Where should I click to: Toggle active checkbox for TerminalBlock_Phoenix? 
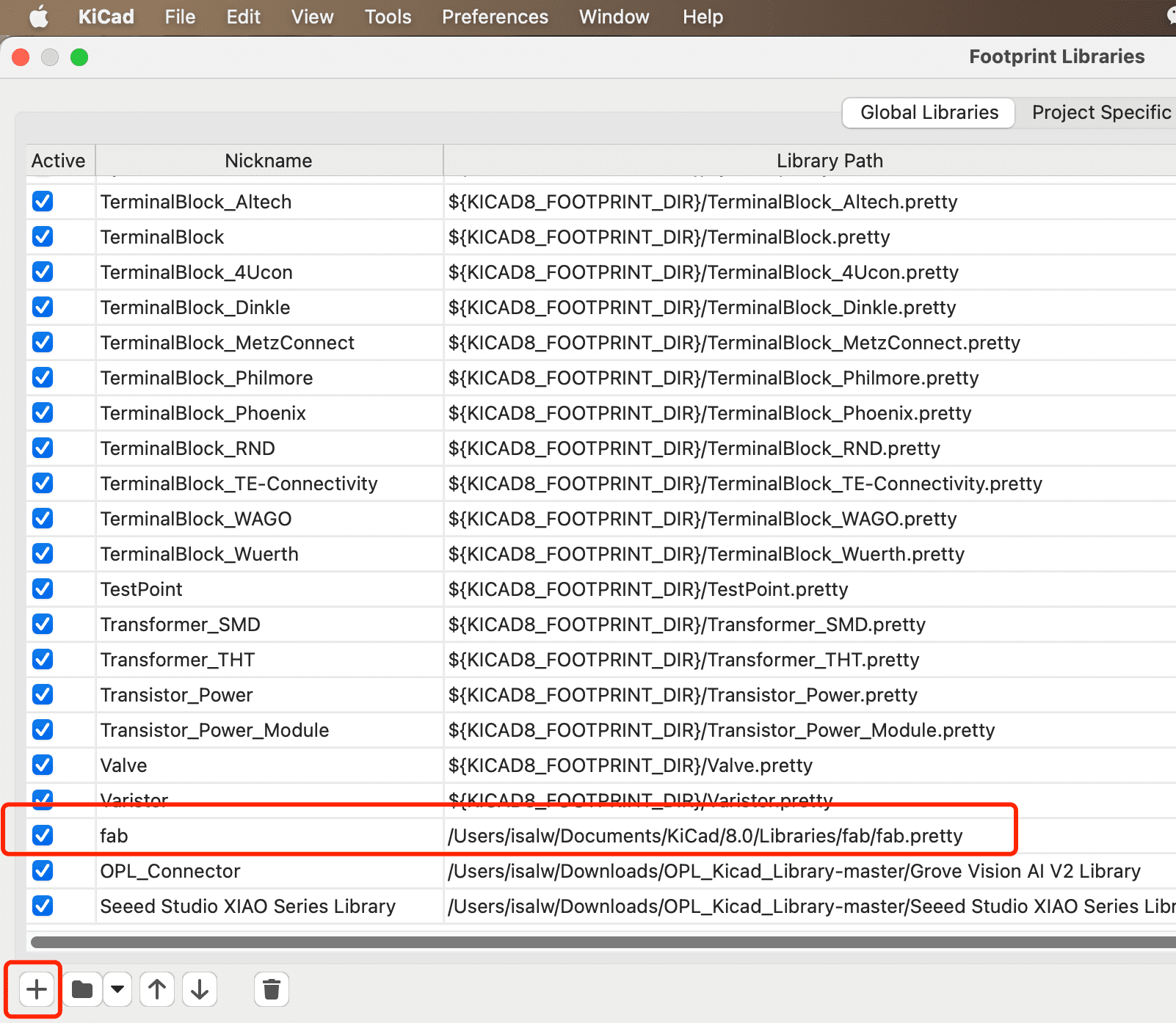(x=43, y=412)
